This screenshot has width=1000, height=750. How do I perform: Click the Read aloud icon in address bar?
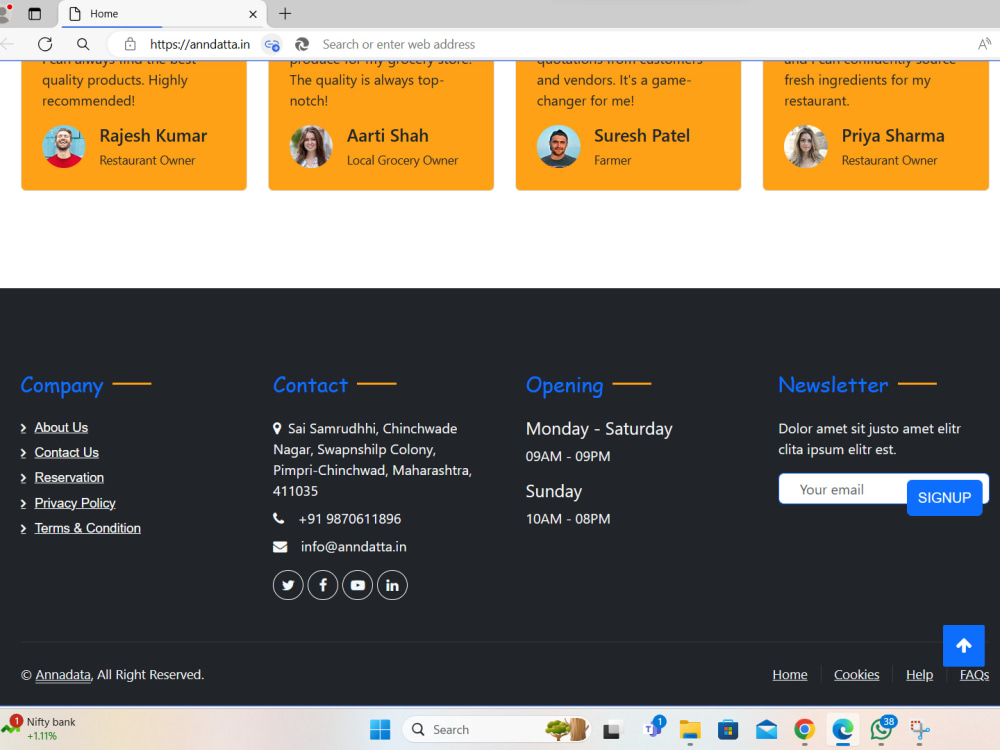pos(984,44)
